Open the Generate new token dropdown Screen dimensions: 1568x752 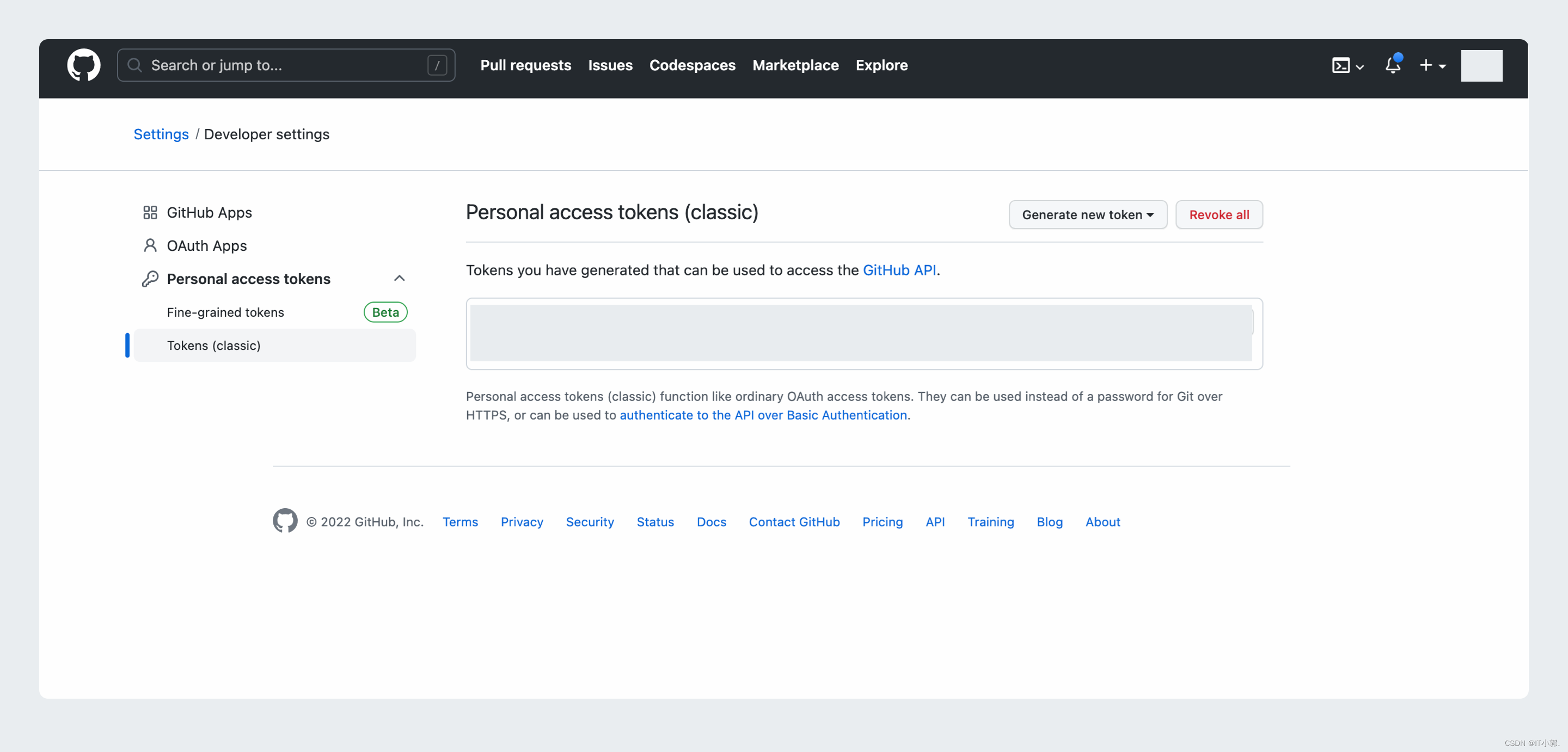tap(1087, 215)
